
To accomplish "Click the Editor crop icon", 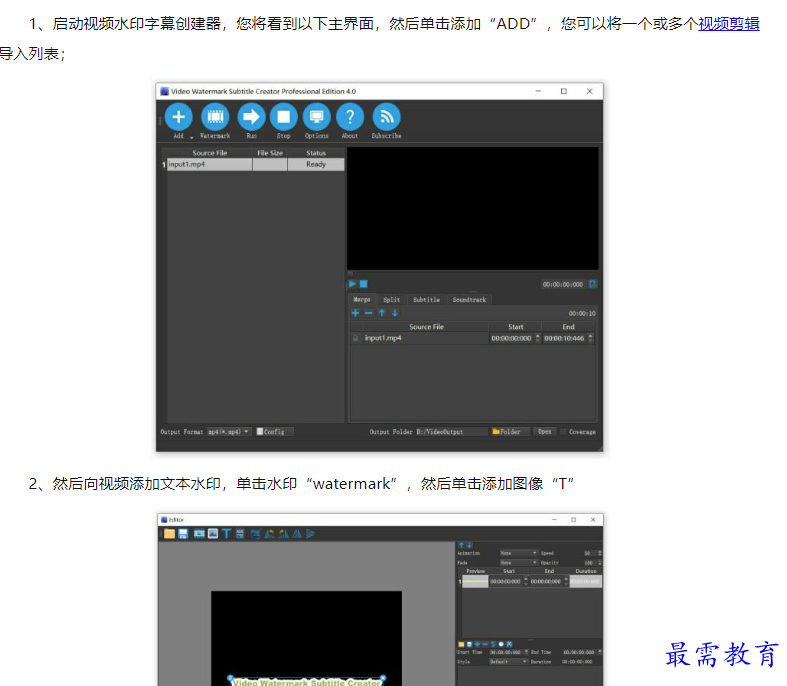I will click(256, 534).
